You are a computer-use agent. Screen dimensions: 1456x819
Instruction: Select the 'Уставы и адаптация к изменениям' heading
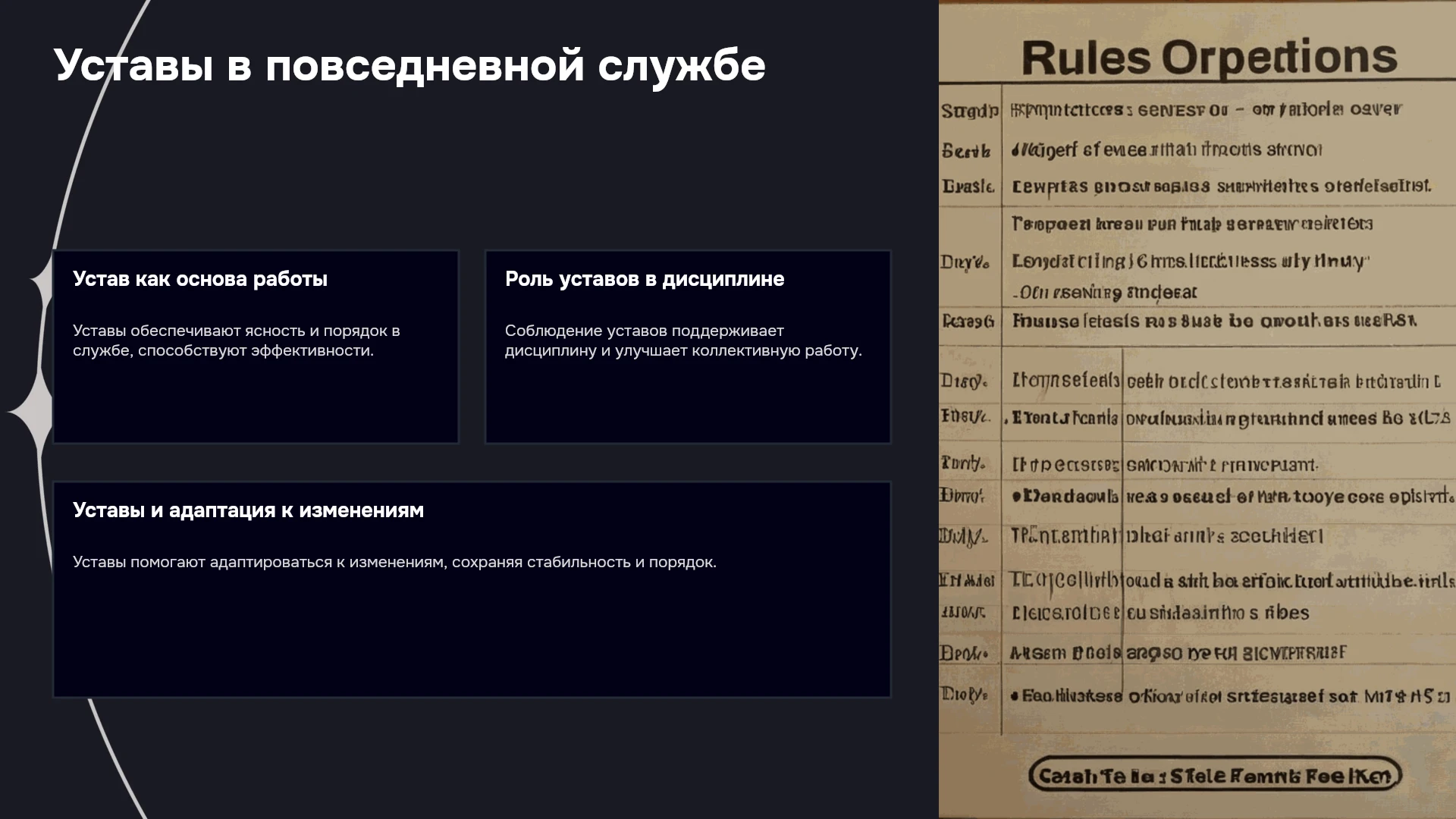pos(248,510)
